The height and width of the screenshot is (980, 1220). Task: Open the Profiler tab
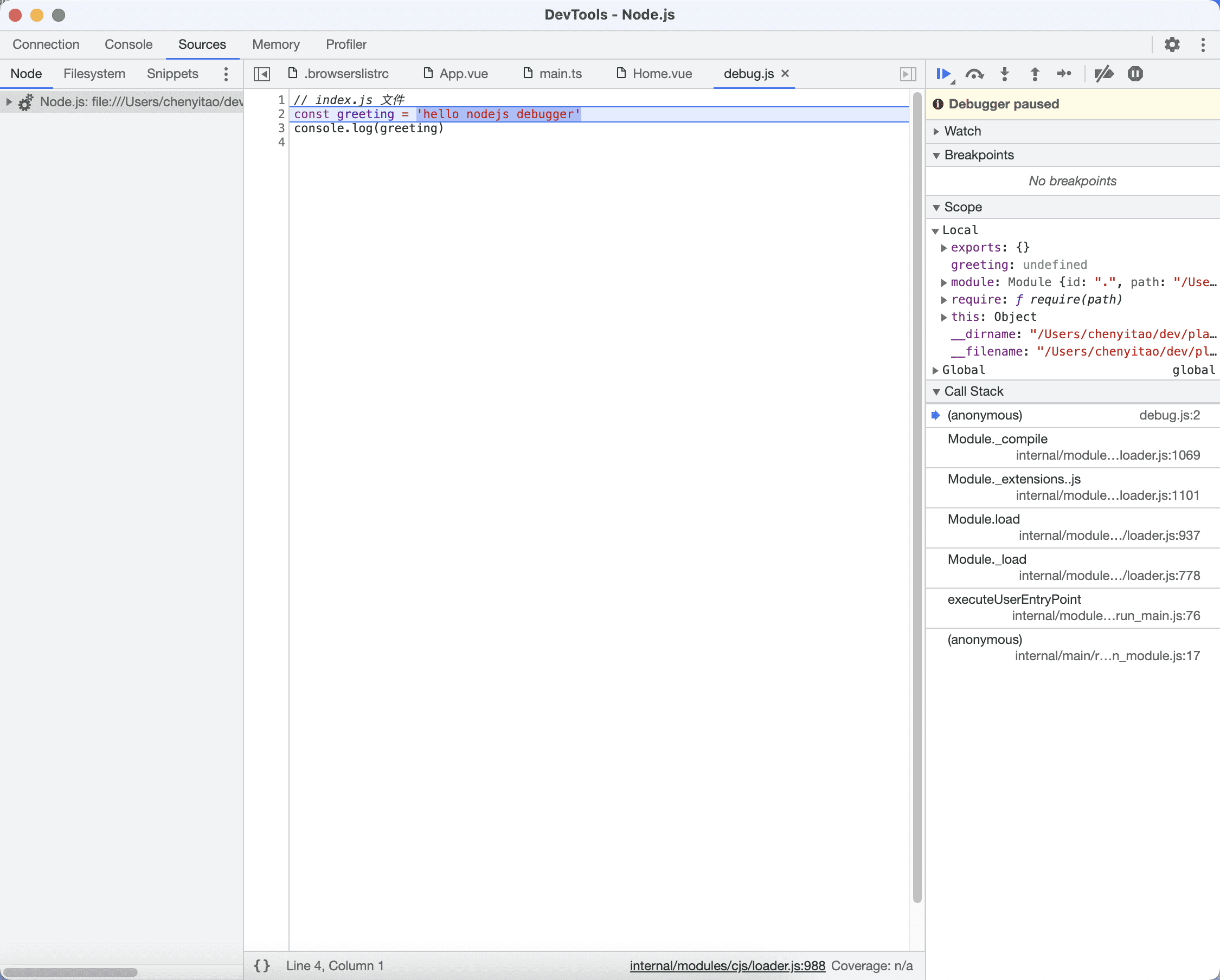click(346, 44)
